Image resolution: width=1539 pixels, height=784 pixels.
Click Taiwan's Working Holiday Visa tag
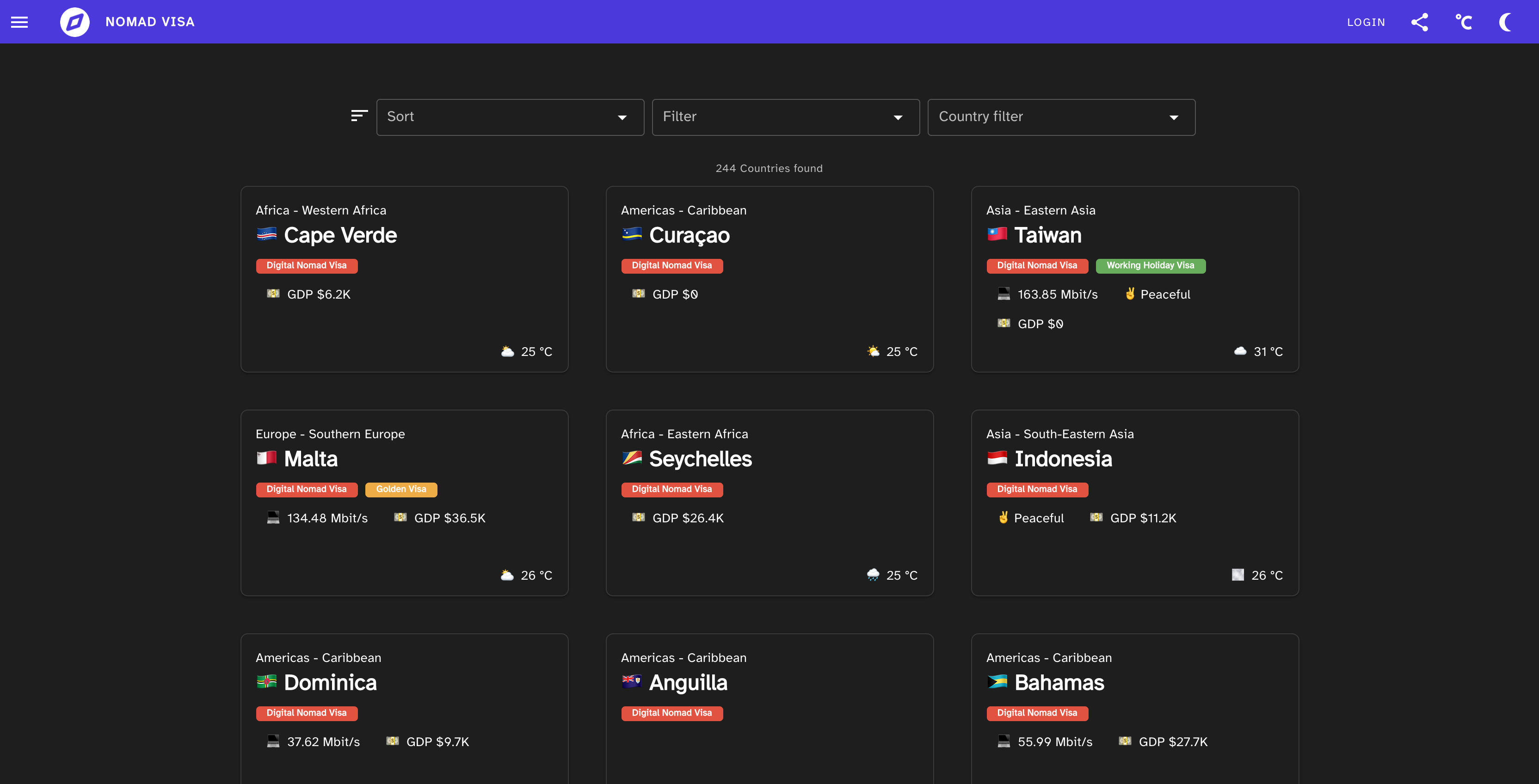[1150, 266]
